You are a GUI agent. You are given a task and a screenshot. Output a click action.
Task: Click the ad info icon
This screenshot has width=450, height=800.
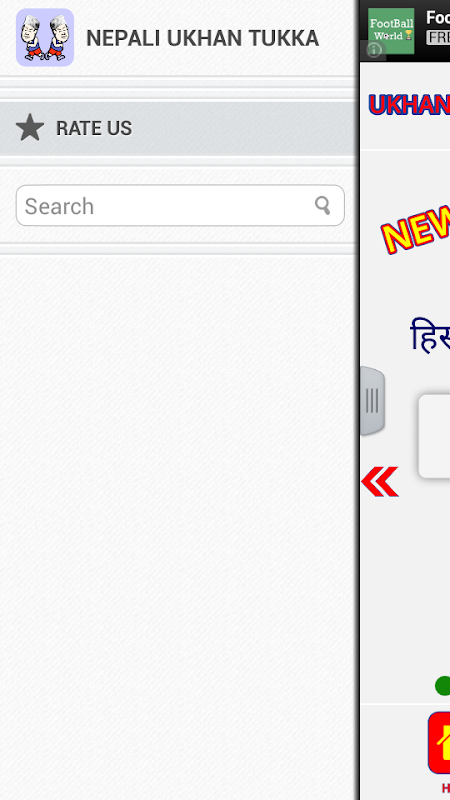point(374,50)
